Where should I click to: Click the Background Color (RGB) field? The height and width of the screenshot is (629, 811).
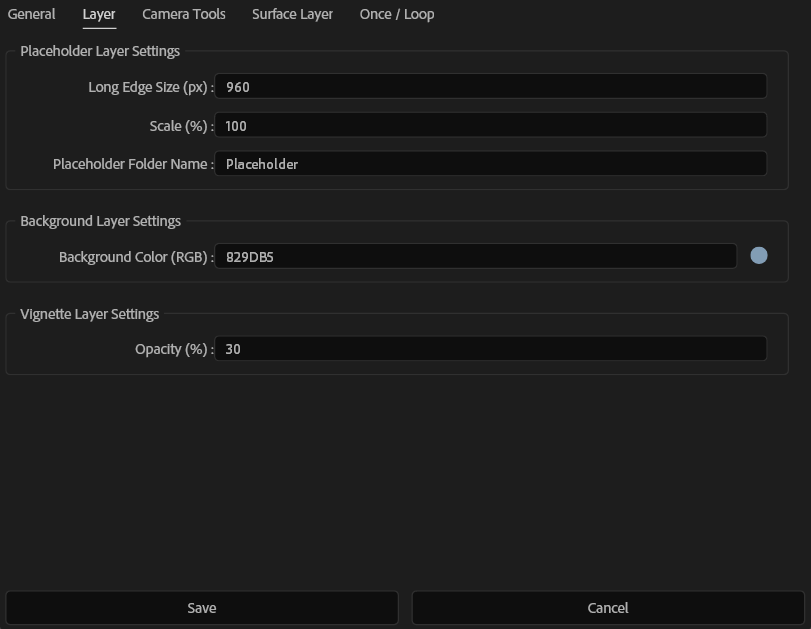[x=476, y=255]
